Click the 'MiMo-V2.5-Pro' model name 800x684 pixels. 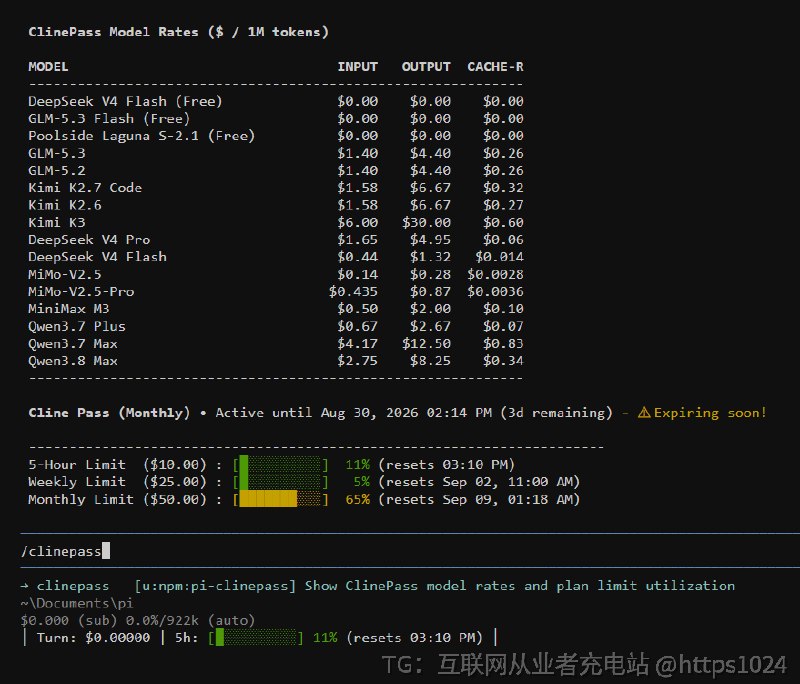click(x=81, y=292)
